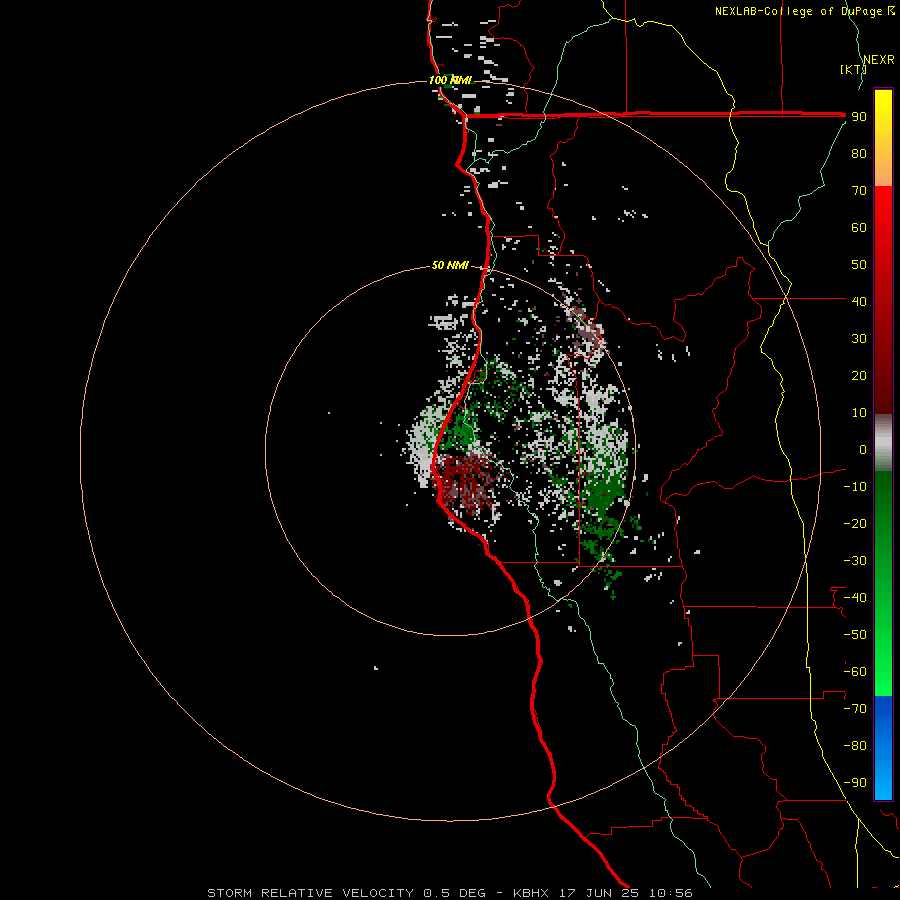The image size is (900, 900).
Task: Click the 100 NMI range ring label
Action: tap(450, 80)
